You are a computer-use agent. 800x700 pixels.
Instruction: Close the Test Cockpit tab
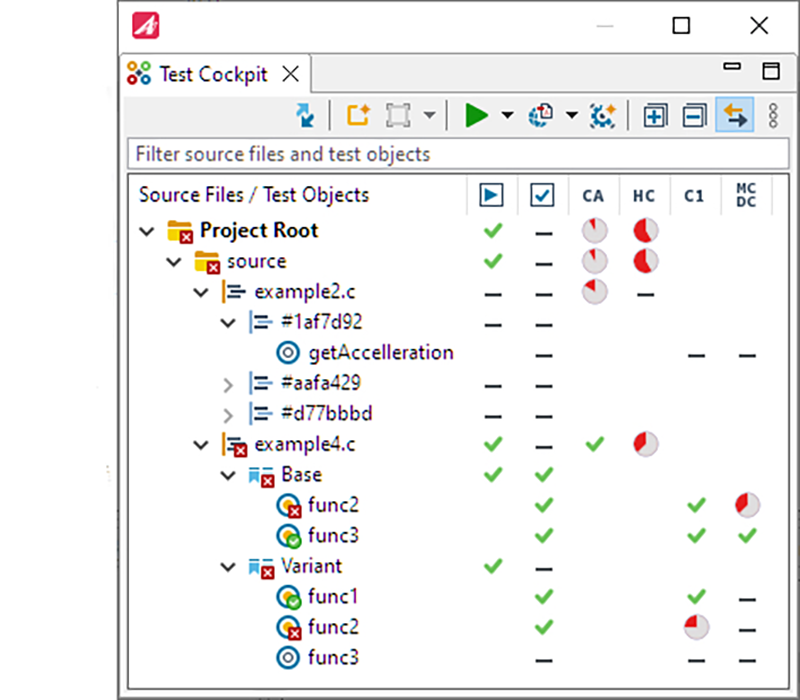pos(290,74)
